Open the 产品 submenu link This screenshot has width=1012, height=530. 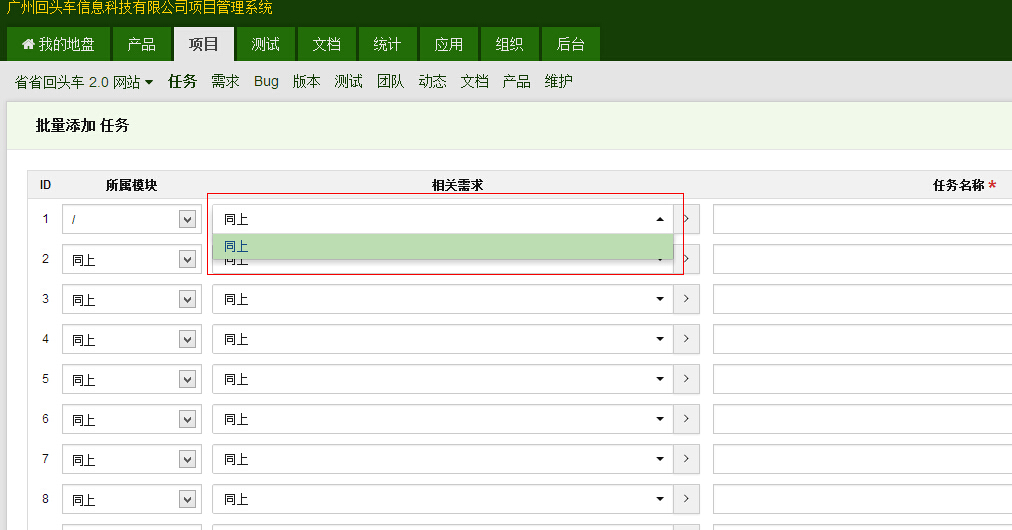coord(516,81)
